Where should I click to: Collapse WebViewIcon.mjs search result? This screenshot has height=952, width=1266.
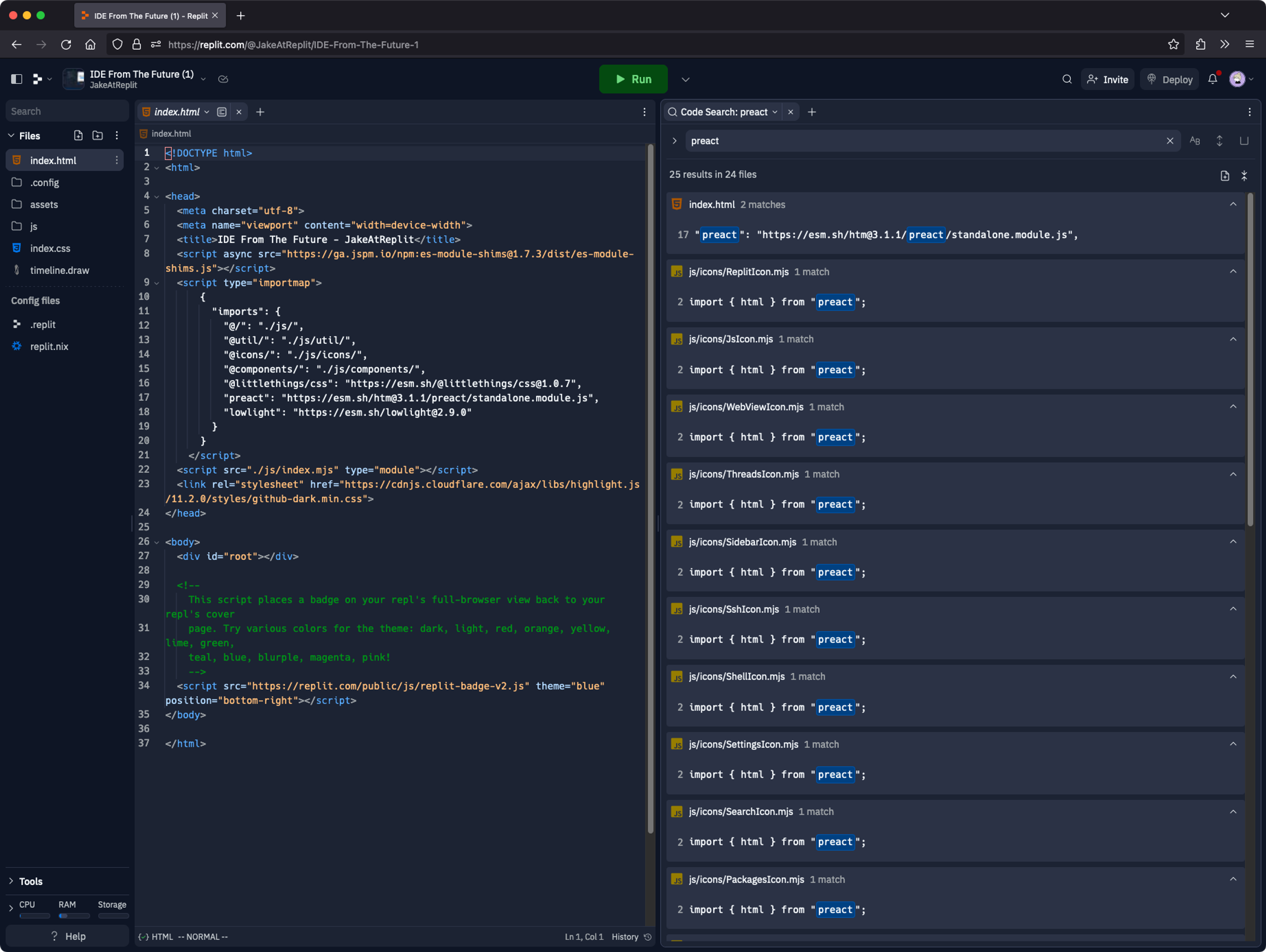(1233, 407)
